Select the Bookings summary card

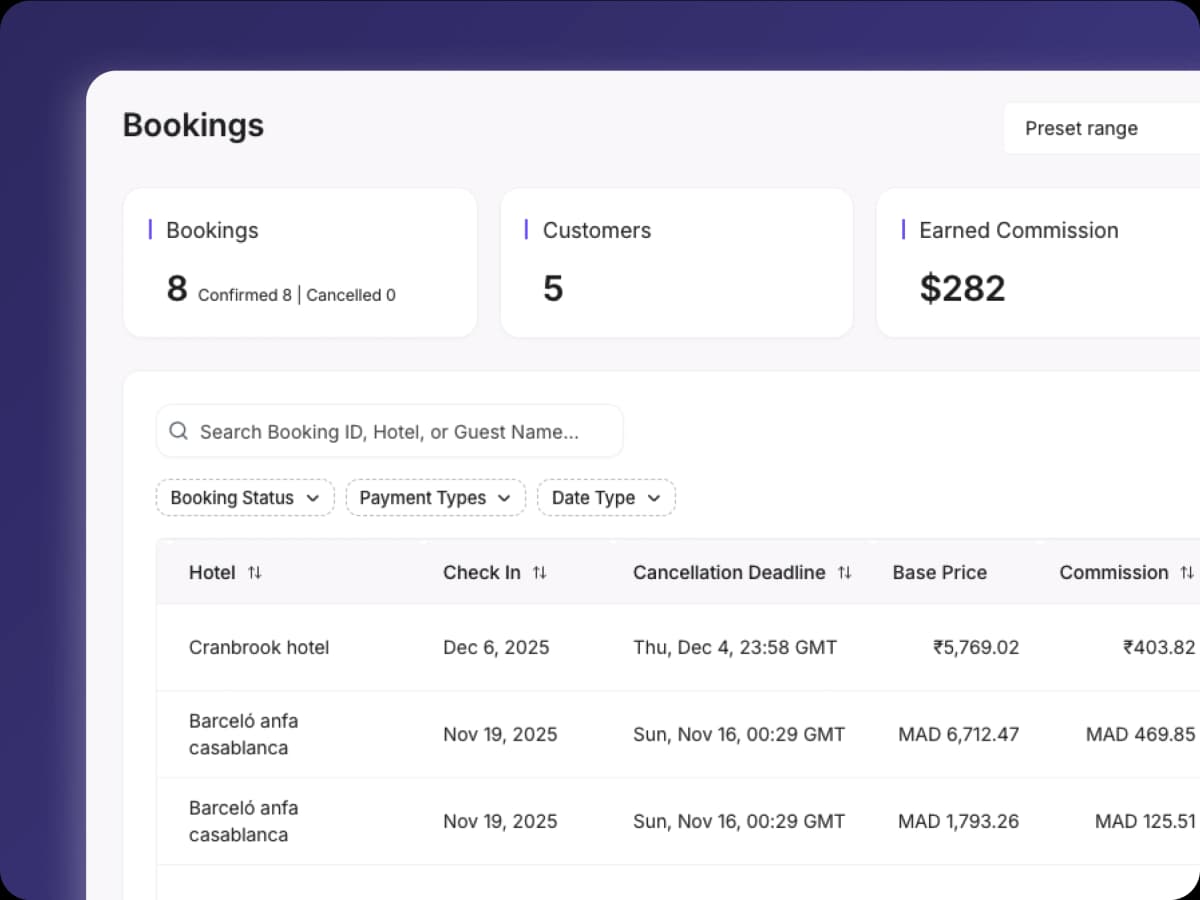point(300,263)
